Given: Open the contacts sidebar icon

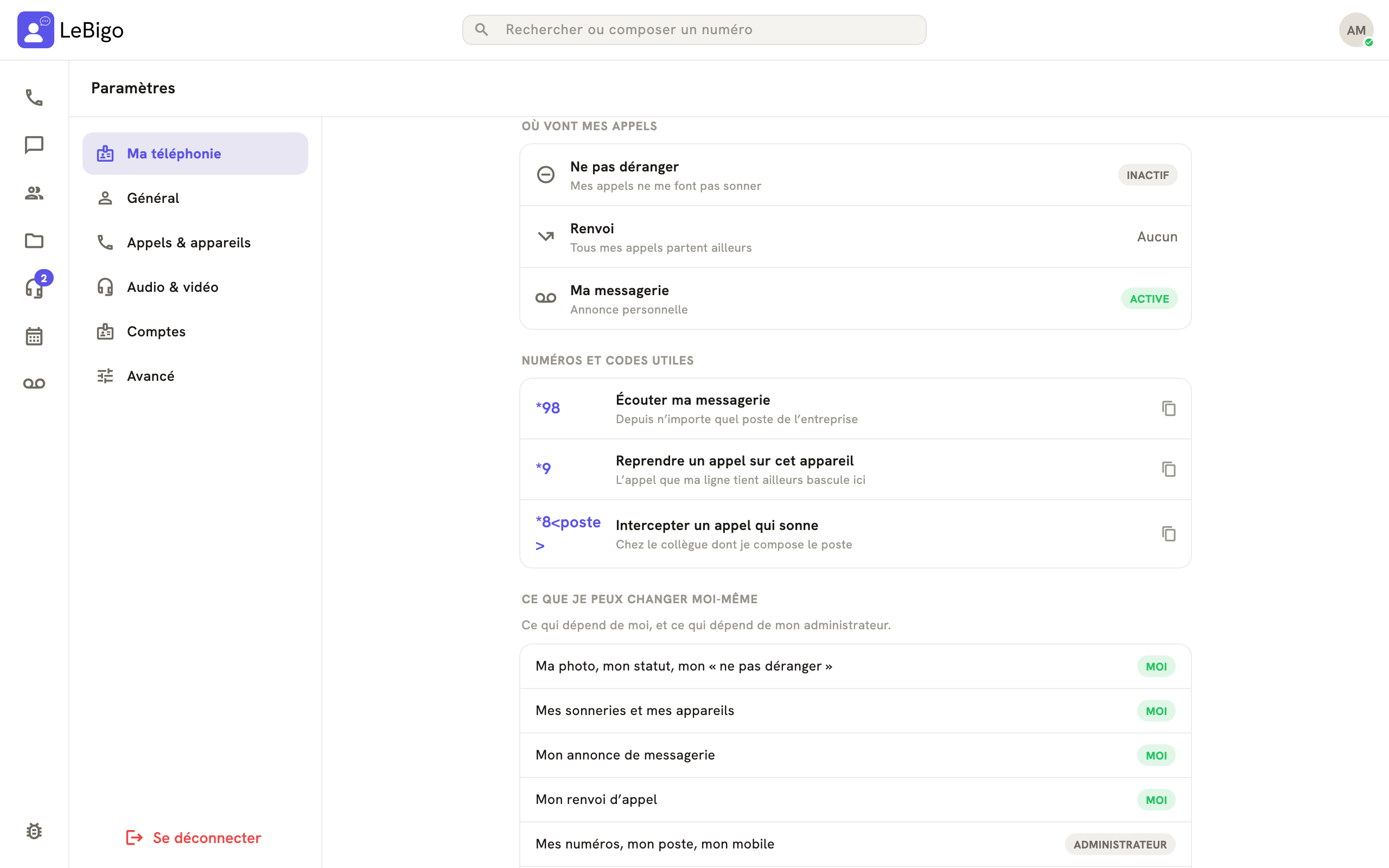Looking at the screenshot, I should 34,193.
